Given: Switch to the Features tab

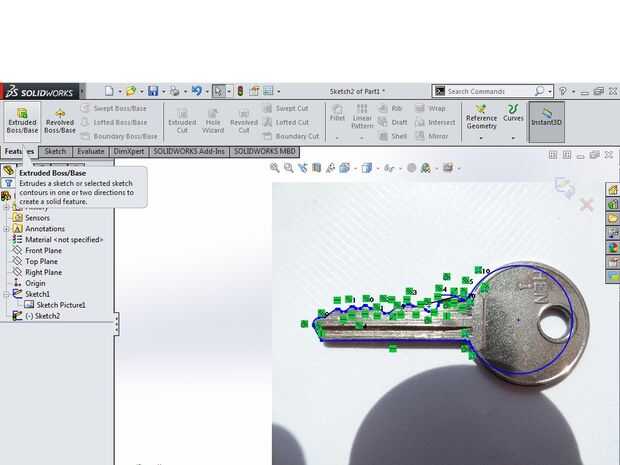Looking at the screenshot, I should [19, 151].
